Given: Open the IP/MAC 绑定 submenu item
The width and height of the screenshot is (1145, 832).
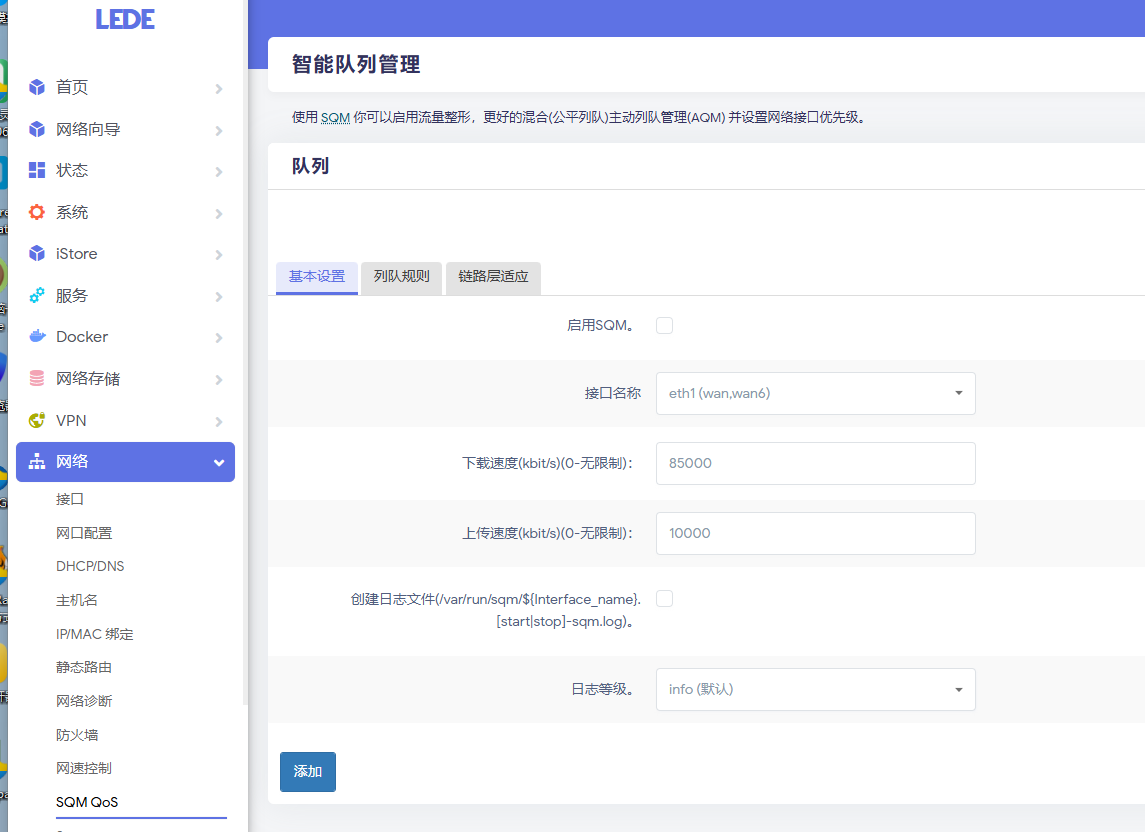Looking at the screenshot, I should coord(95,634).
